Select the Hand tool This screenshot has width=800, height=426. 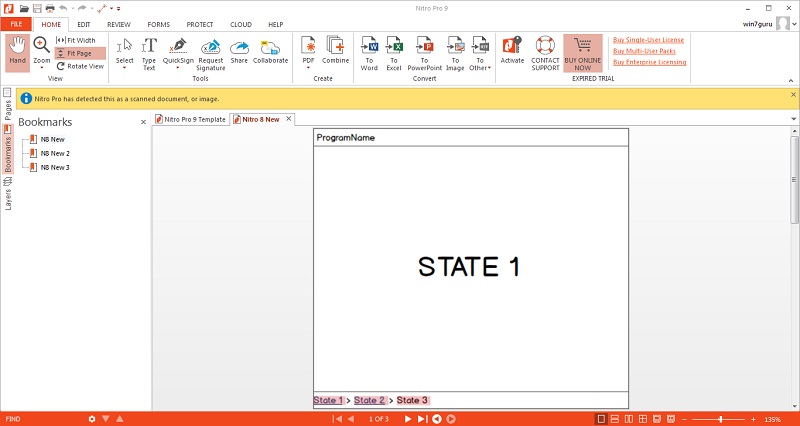click(x=17, y=52)
